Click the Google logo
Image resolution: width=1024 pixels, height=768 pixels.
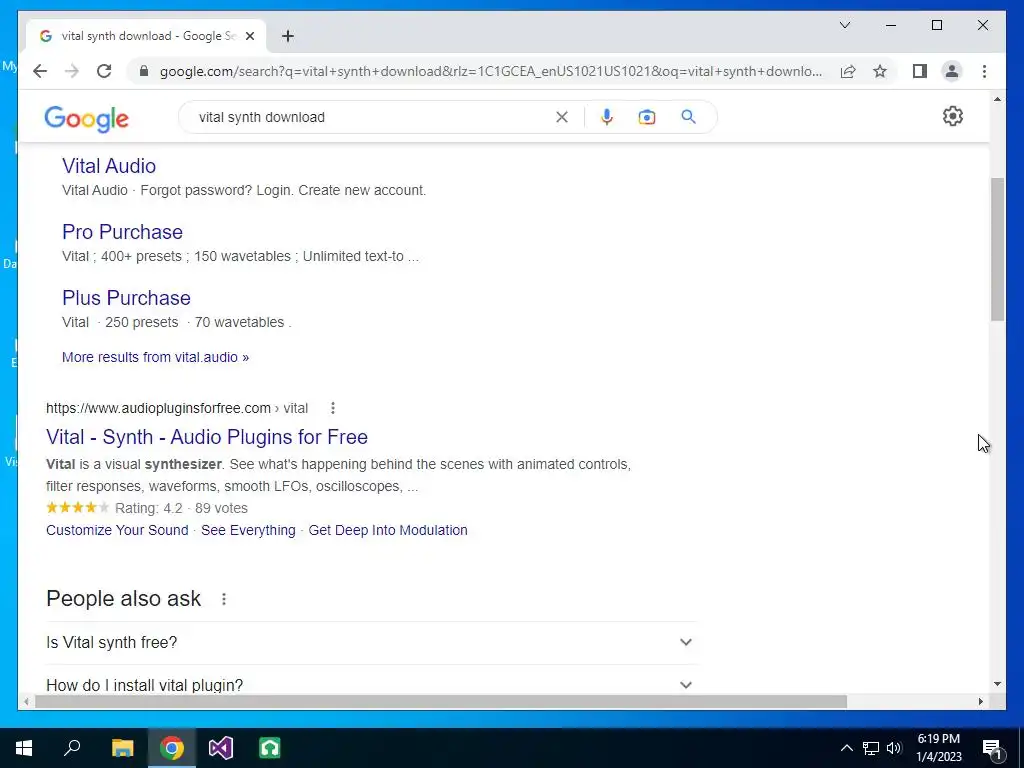click(x=86, y=119)
